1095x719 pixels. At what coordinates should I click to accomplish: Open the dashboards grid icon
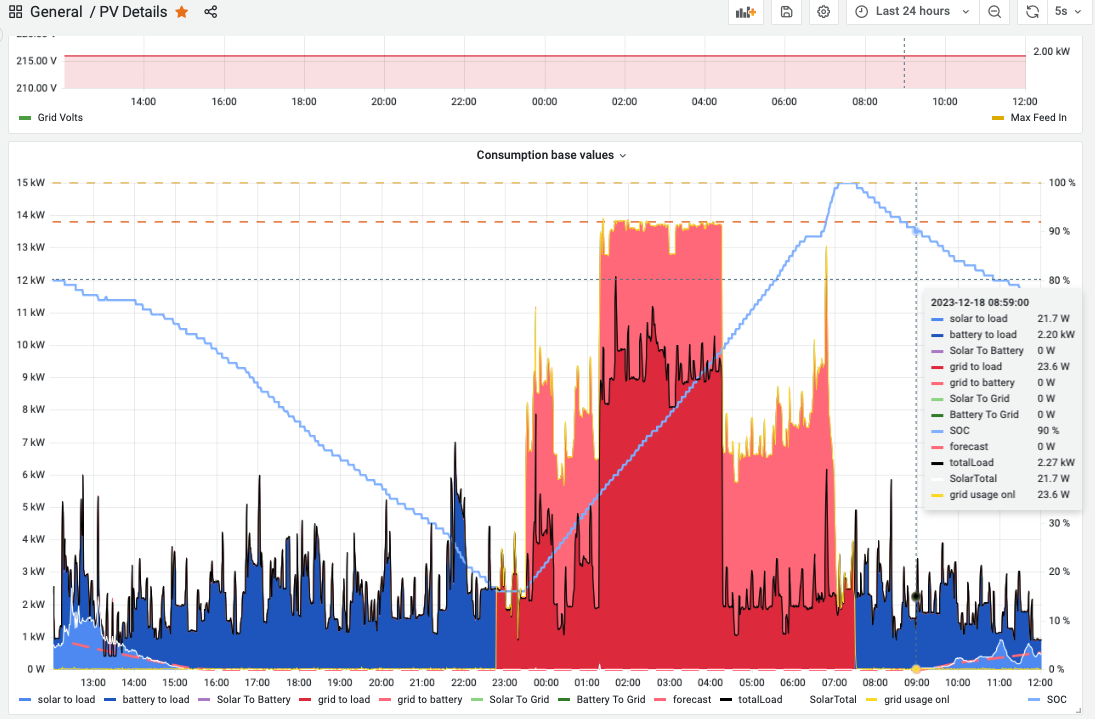pyautogui.click(x=15, y=12)
